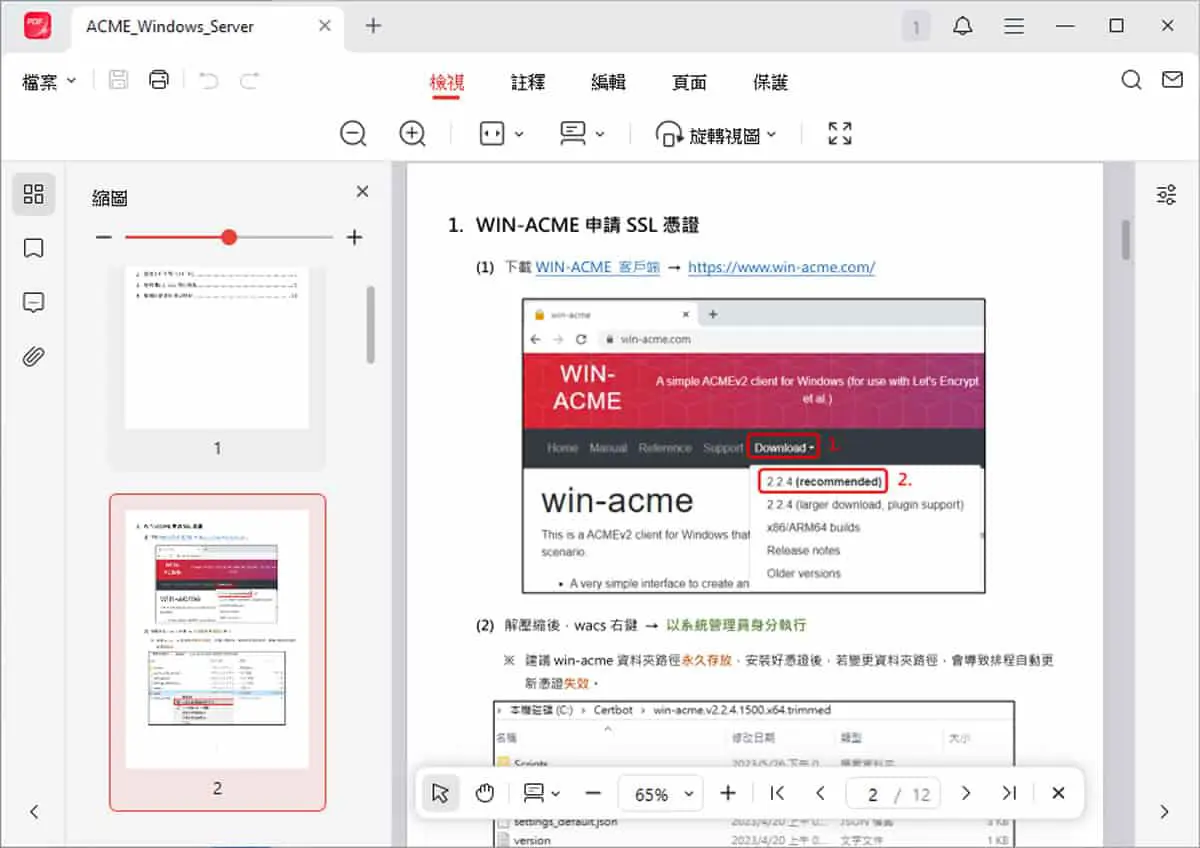Expand the right sidebar arrow

1165,812
